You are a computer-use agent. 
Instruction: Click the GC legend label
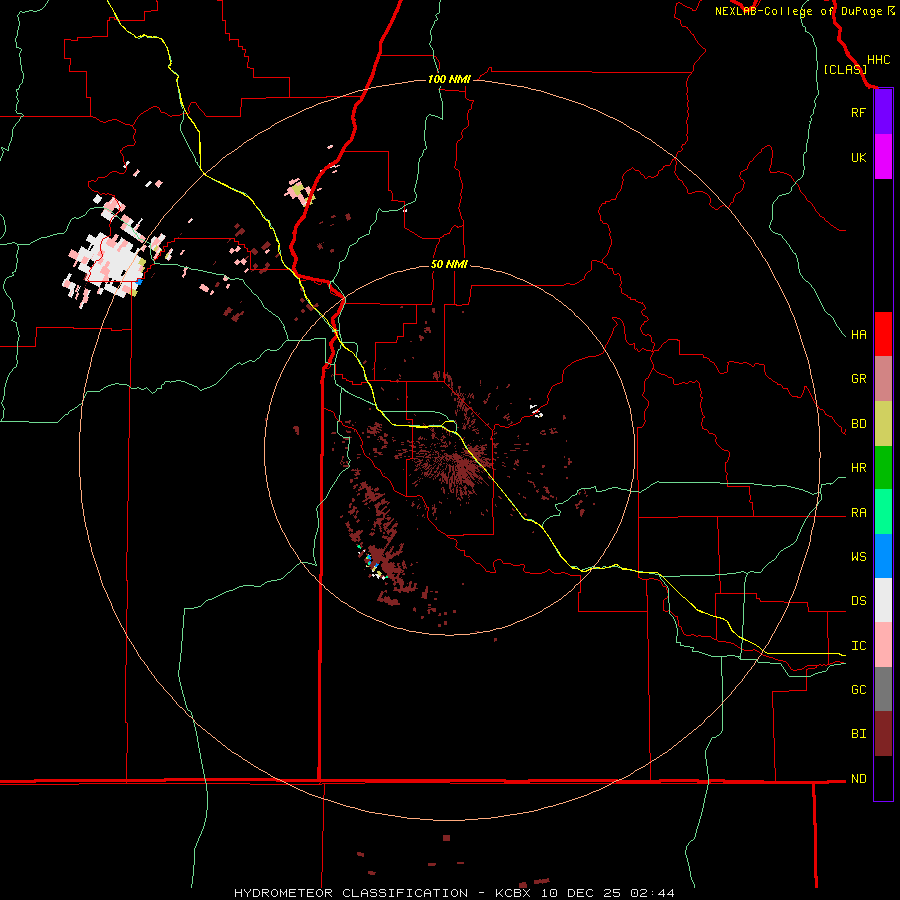pos(858,690)
